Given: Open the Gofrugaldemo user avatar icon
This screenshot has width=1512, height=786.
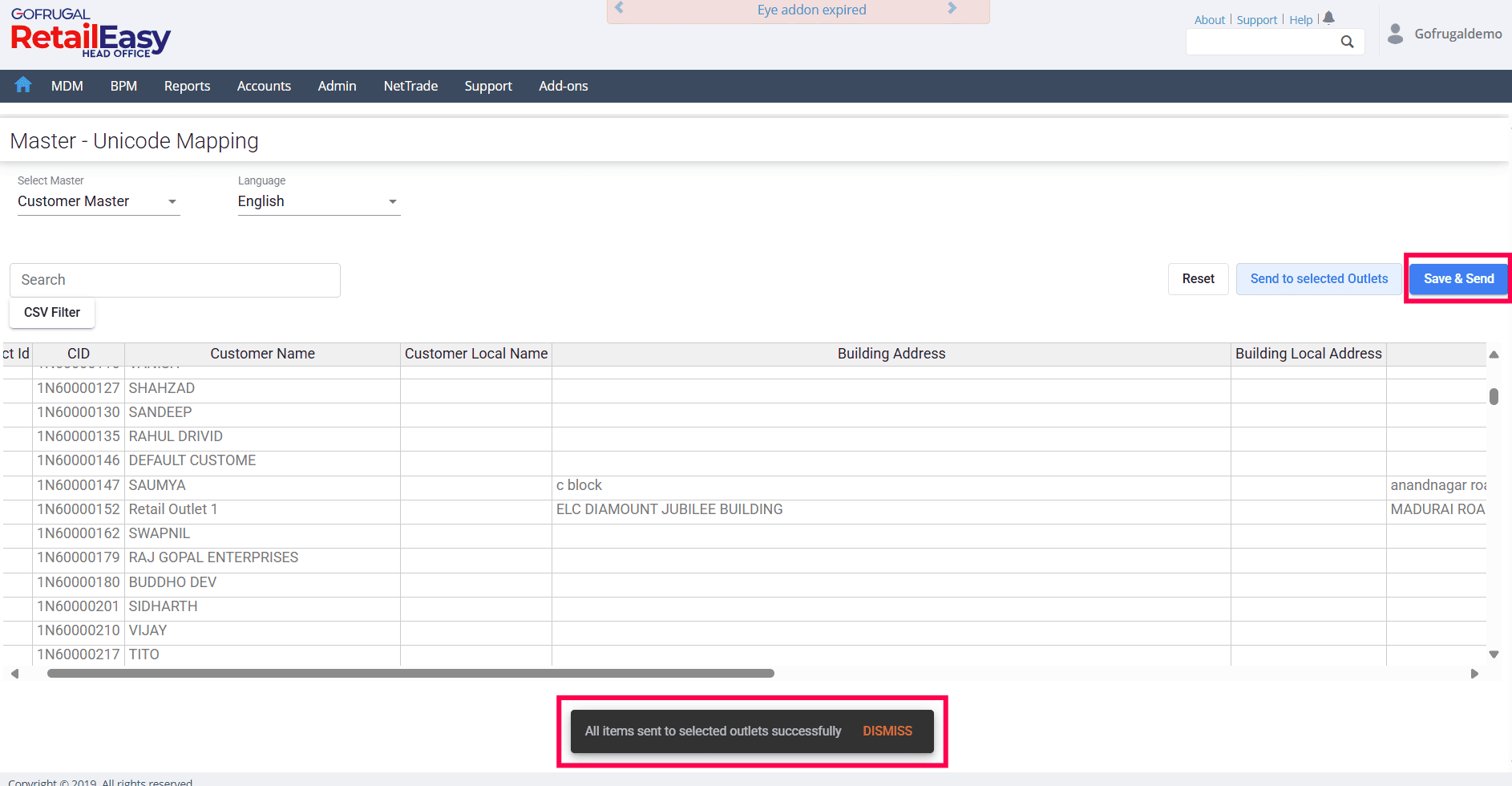Looking at the screenshot, I should tap(1395, 34).
